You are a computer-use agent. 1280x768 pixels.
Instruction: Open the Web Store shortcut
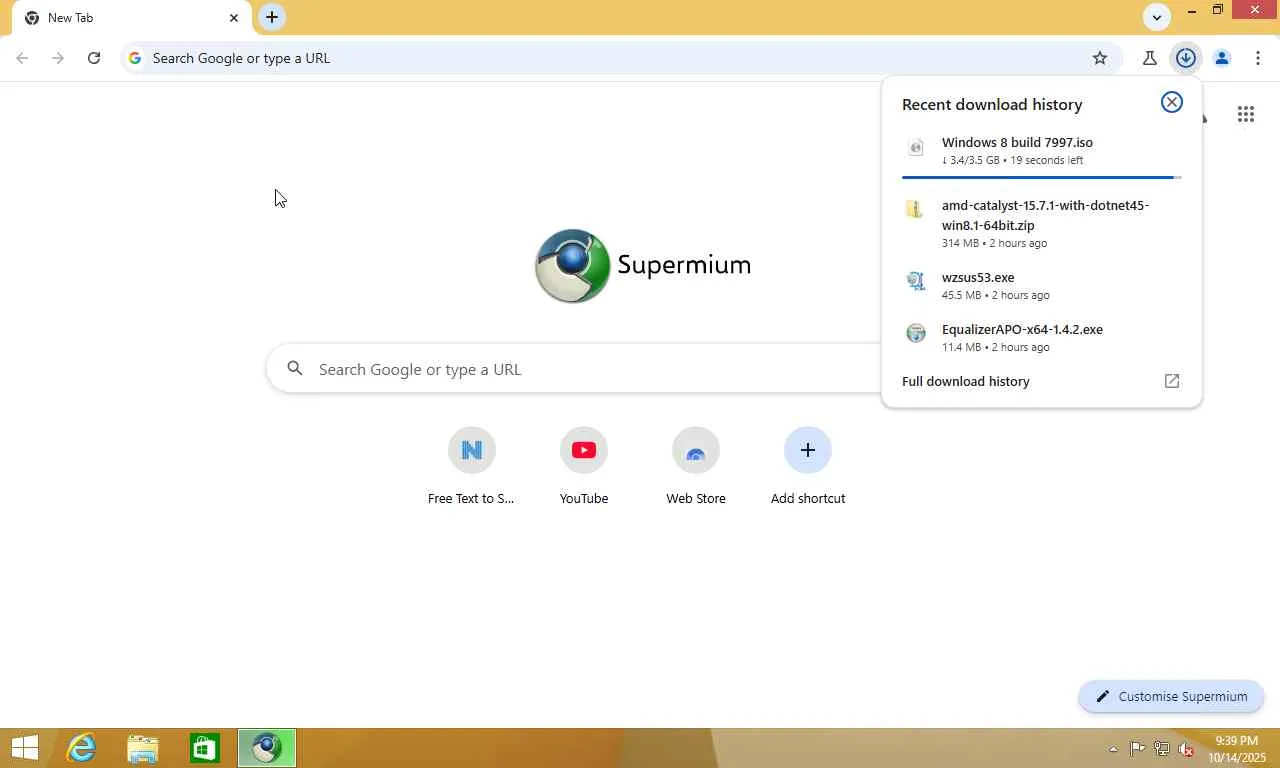coord(696,467)
